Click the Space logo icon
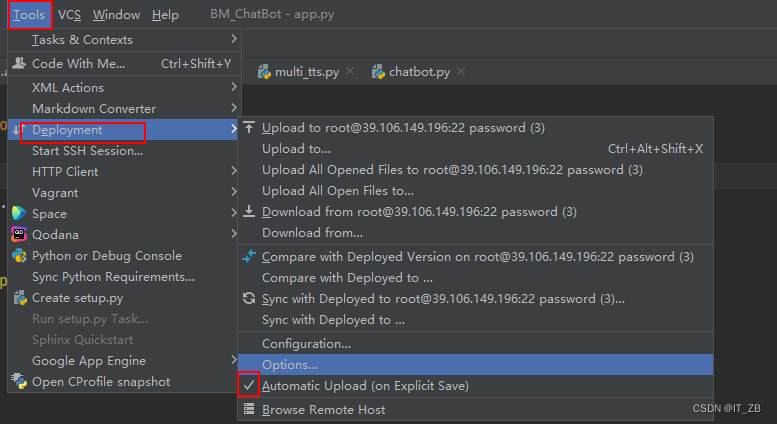 [19, 213]
